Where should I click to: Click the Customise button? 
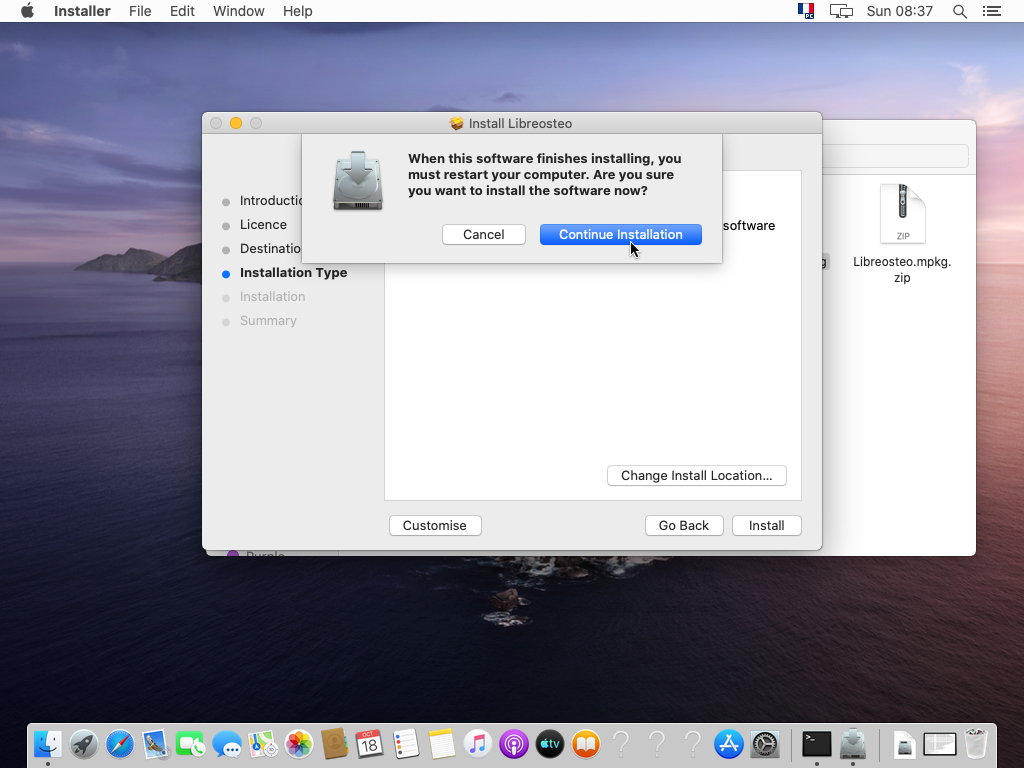[435, 526]
